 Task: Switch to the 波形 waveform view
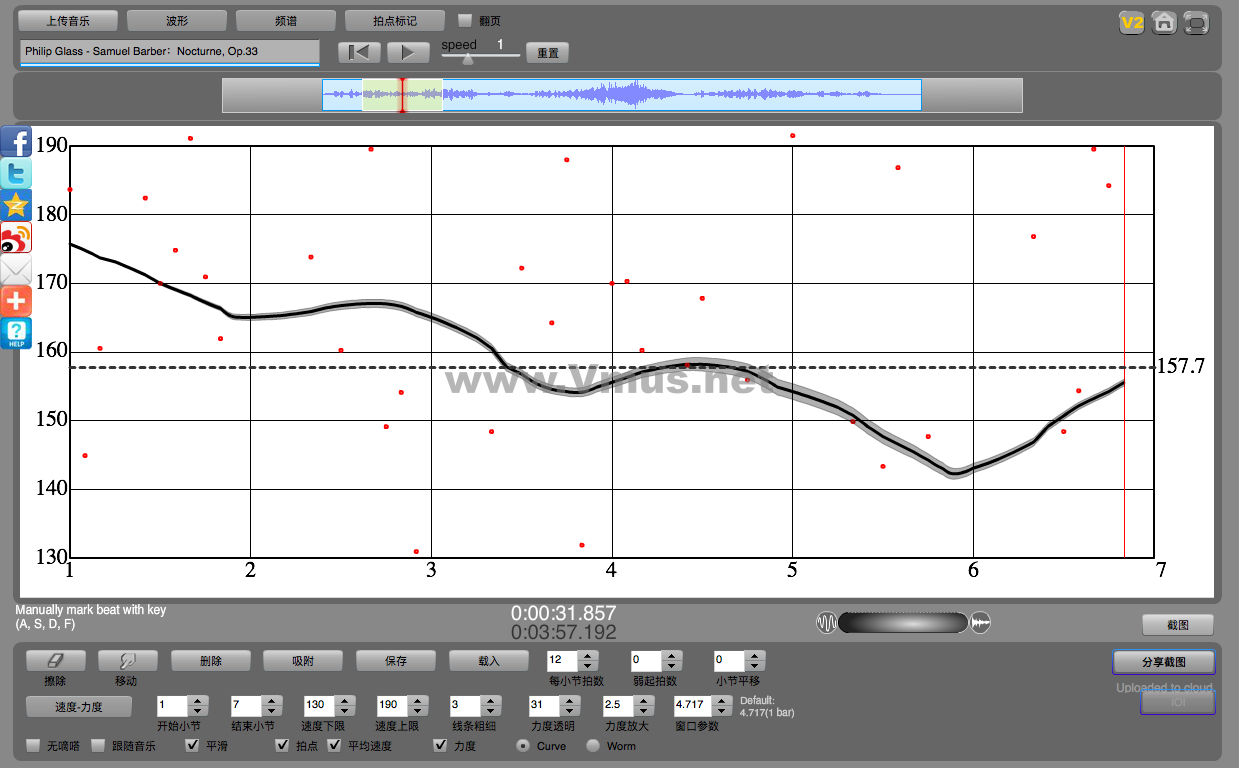point(177,21)
